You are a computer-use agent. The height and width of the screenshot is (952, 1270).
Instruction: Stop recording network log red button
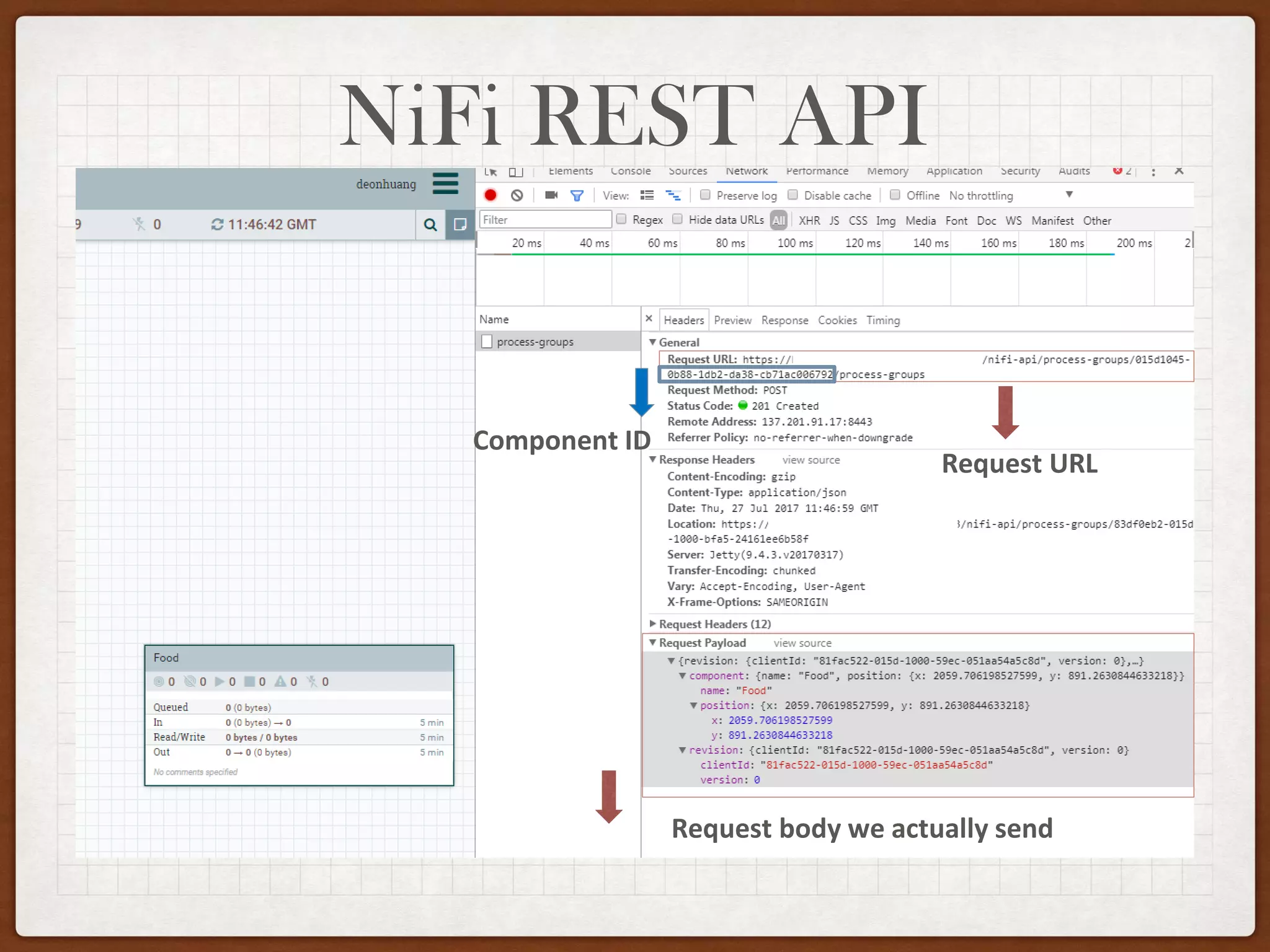491,195
